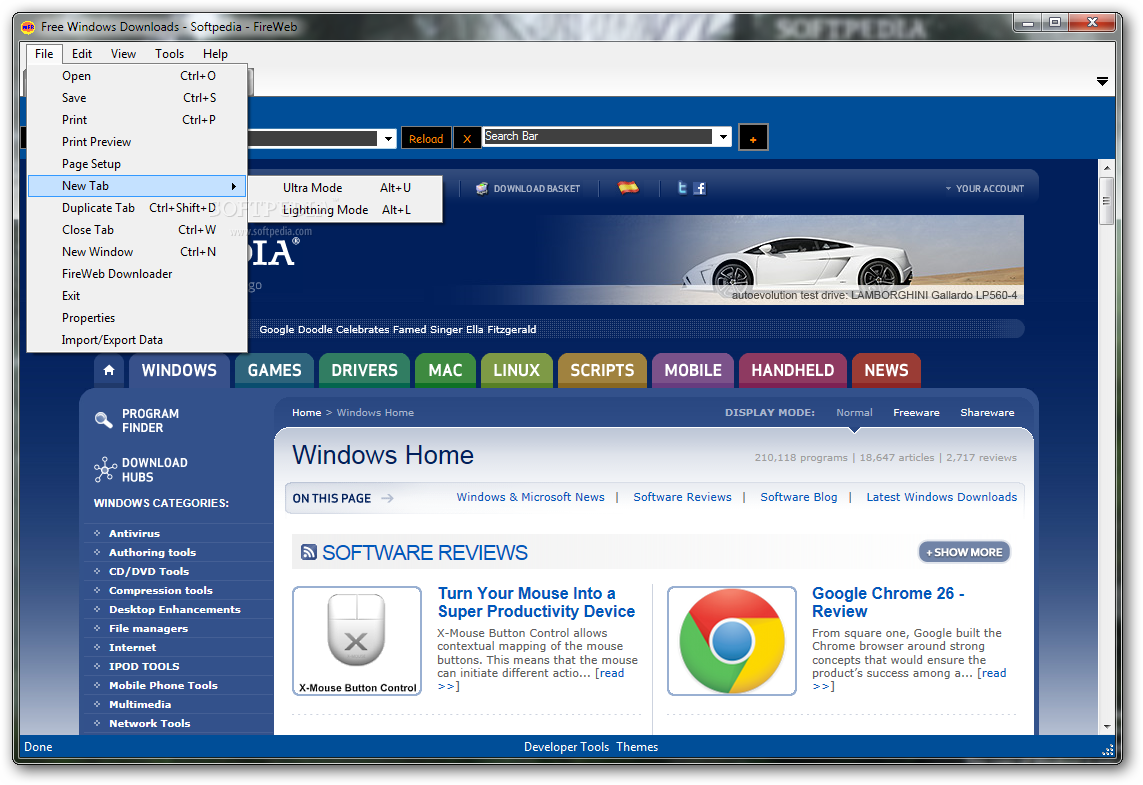
Task: Choose Exit in the File menu
Action: 137,296
